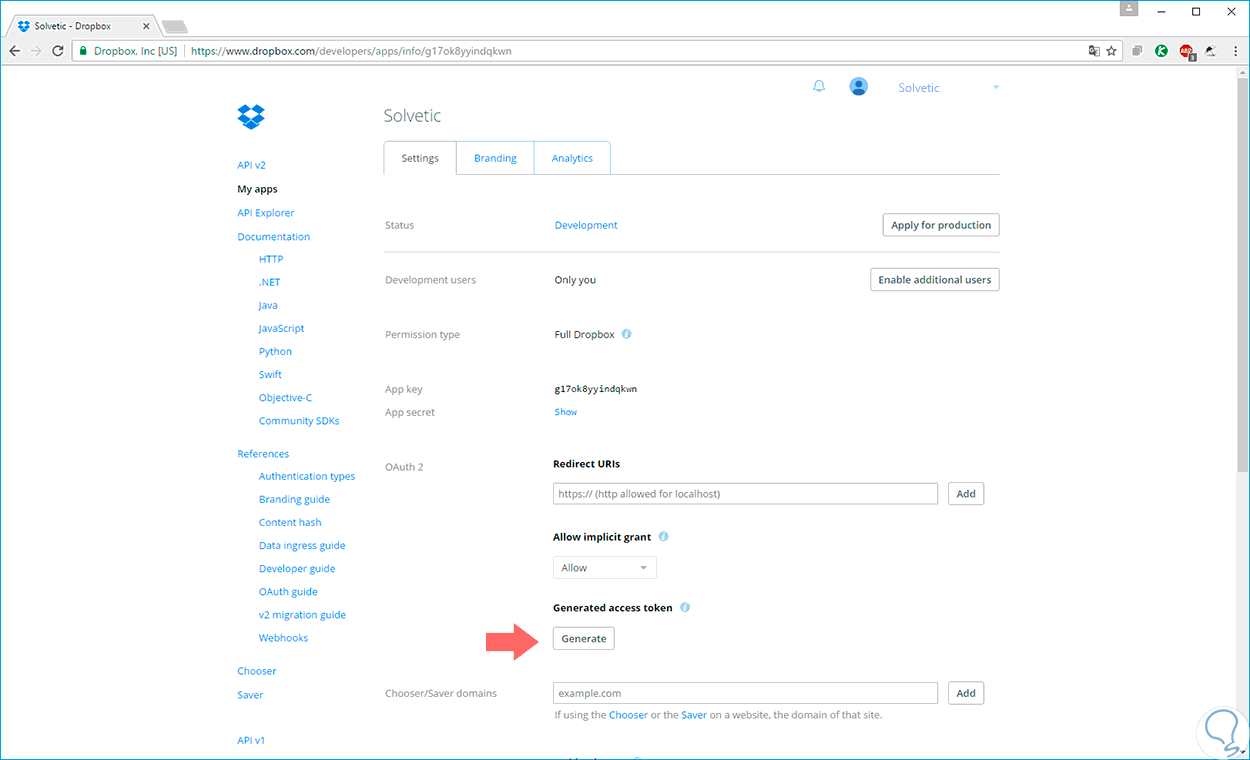Image resolution: width=1250 pixels, height=760 pixels.
Task: Click the green K extension icon
Action: coord(1161,51)
